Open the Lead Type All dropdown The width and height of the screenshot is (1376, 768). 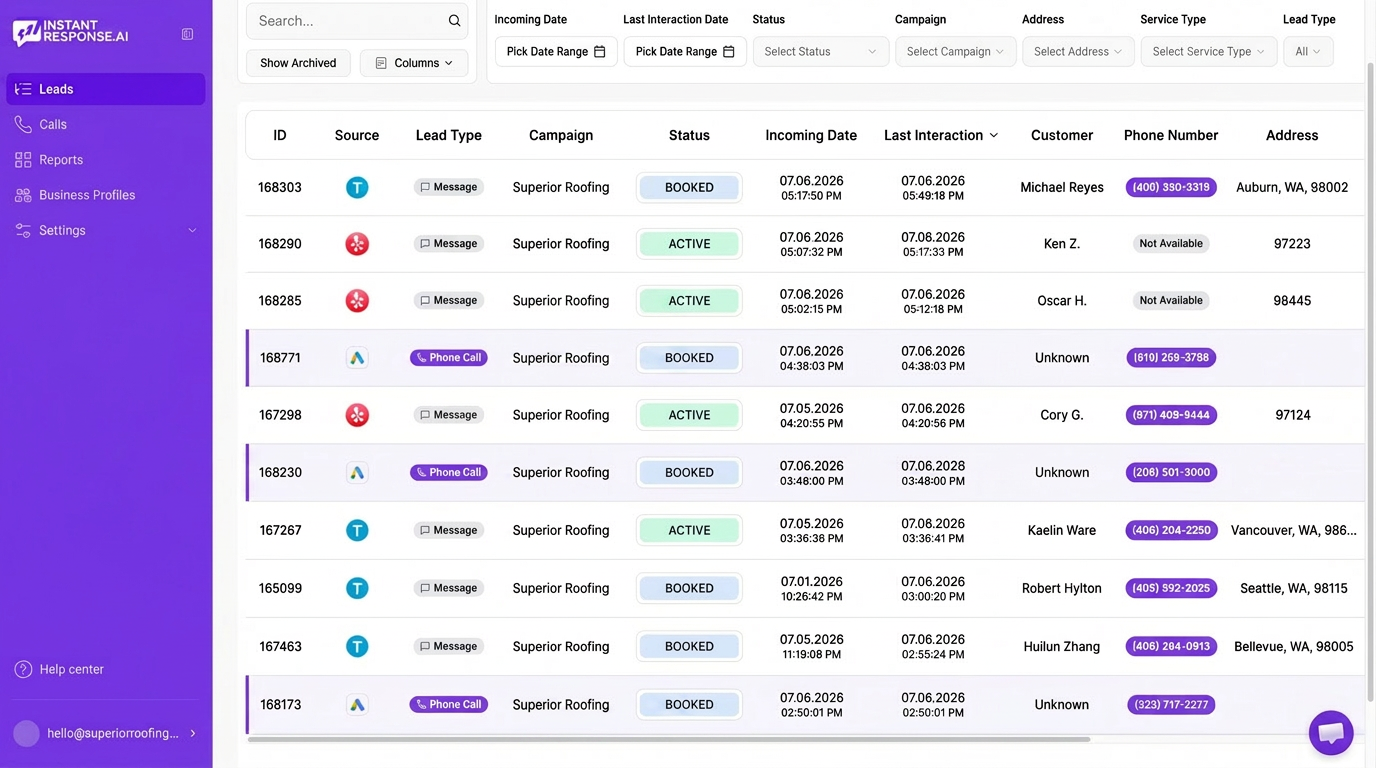coord(1308,51)
